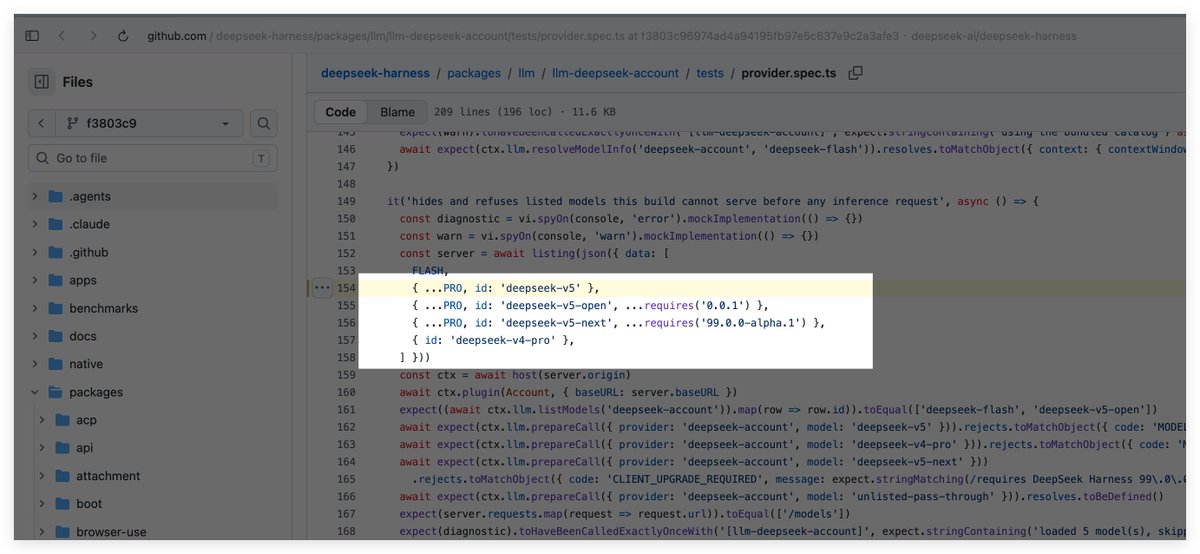Click provider.spec.ts file name in breadcrumb
This screenshot has height=554, width=1200.
pos(788,73)
